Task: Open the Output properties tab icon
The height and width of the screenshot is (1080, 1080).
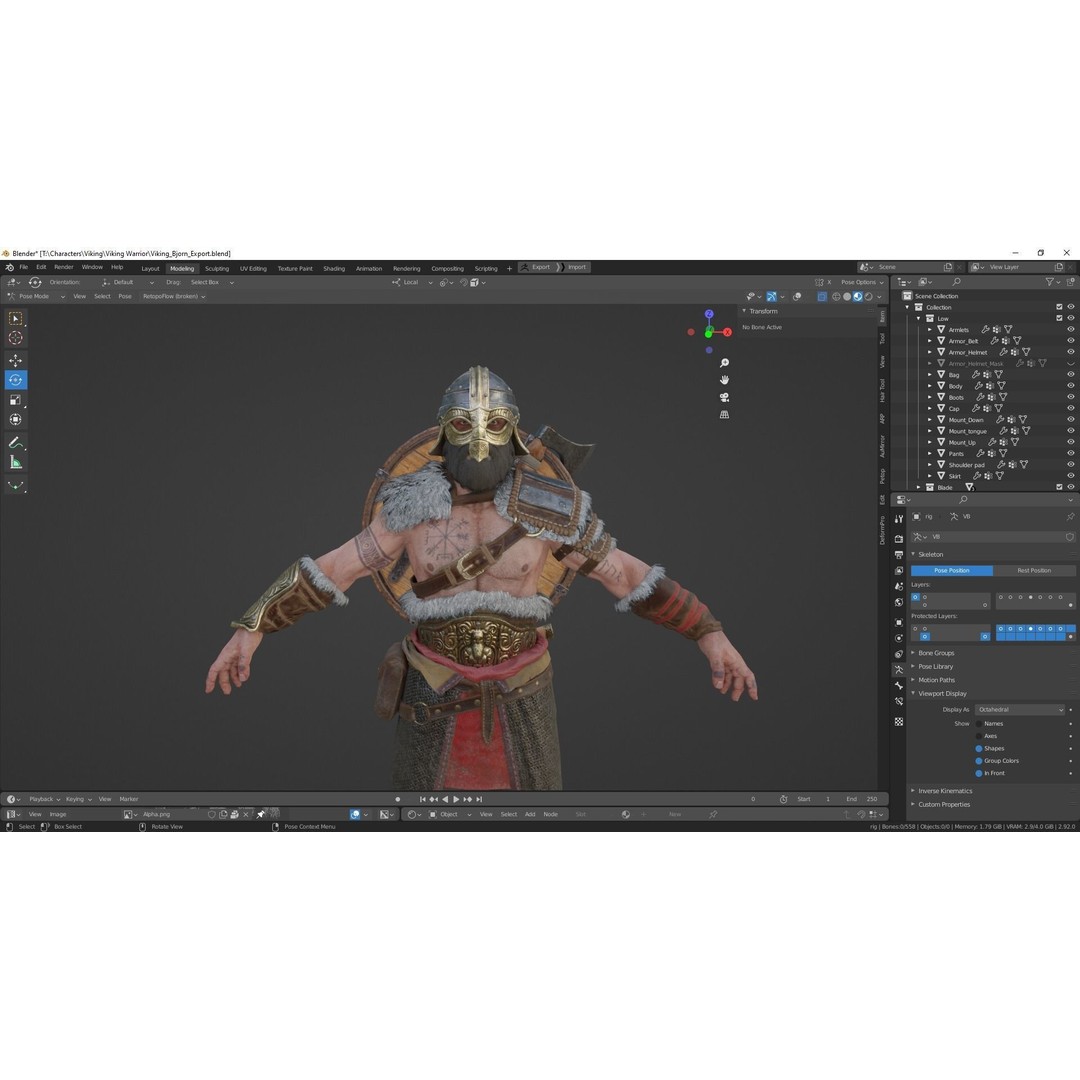Action: 899,554
